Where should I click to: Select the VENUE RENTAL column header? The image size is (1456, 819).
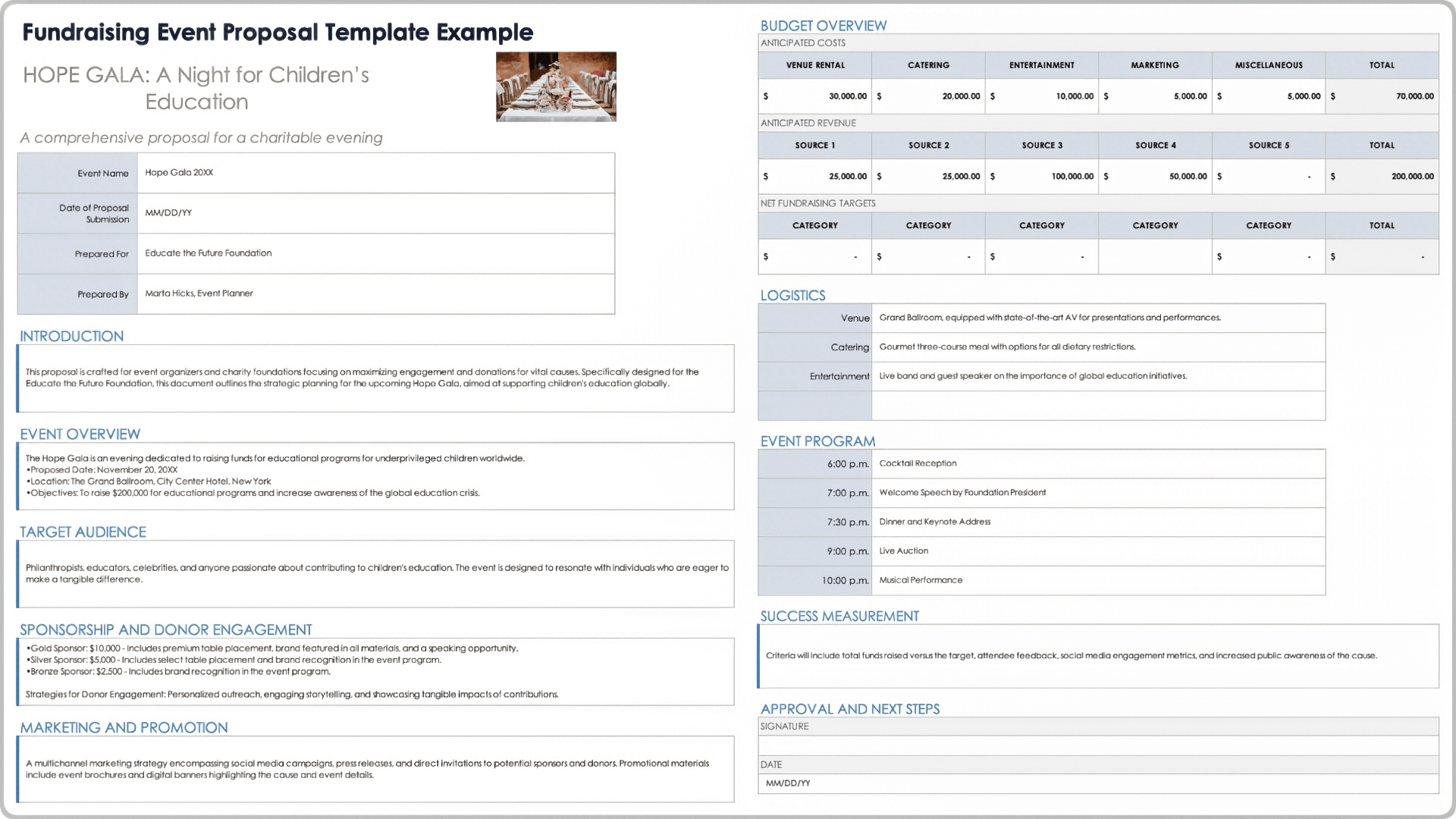pyautogui.click(x=815, y=65)
